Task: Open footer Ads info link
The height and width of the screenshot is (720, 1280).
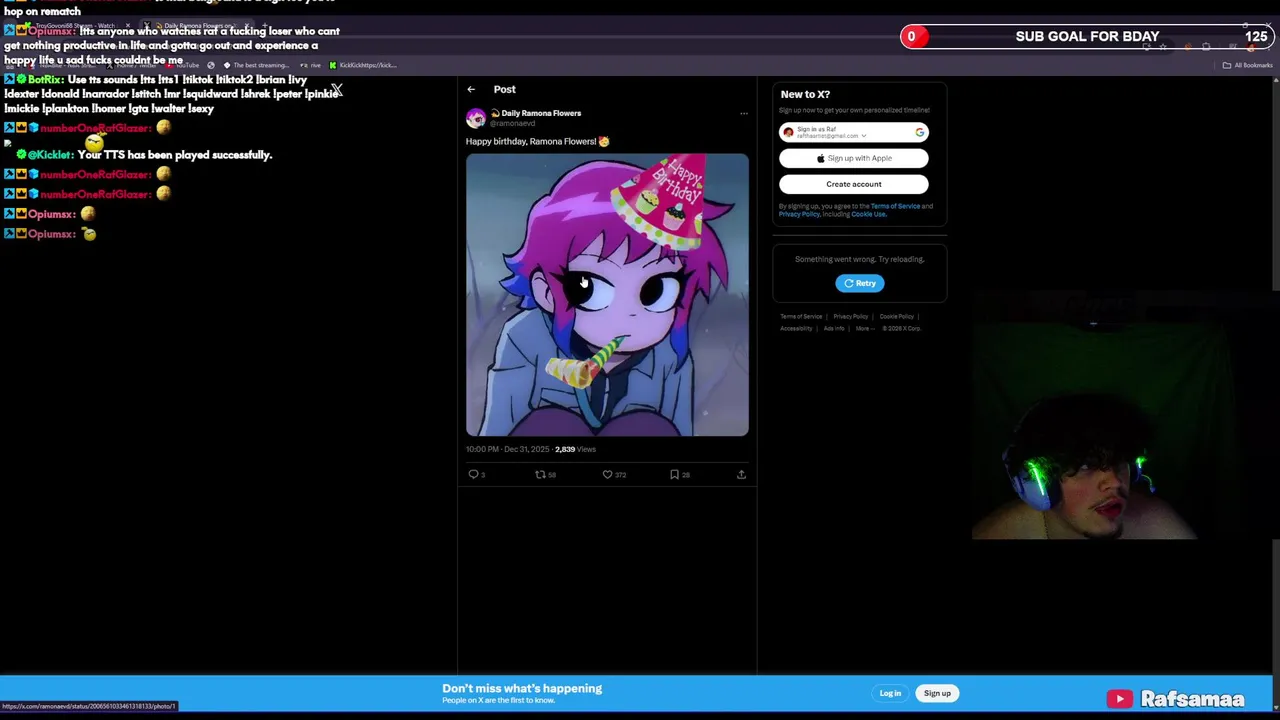Action: click(834, 328)
